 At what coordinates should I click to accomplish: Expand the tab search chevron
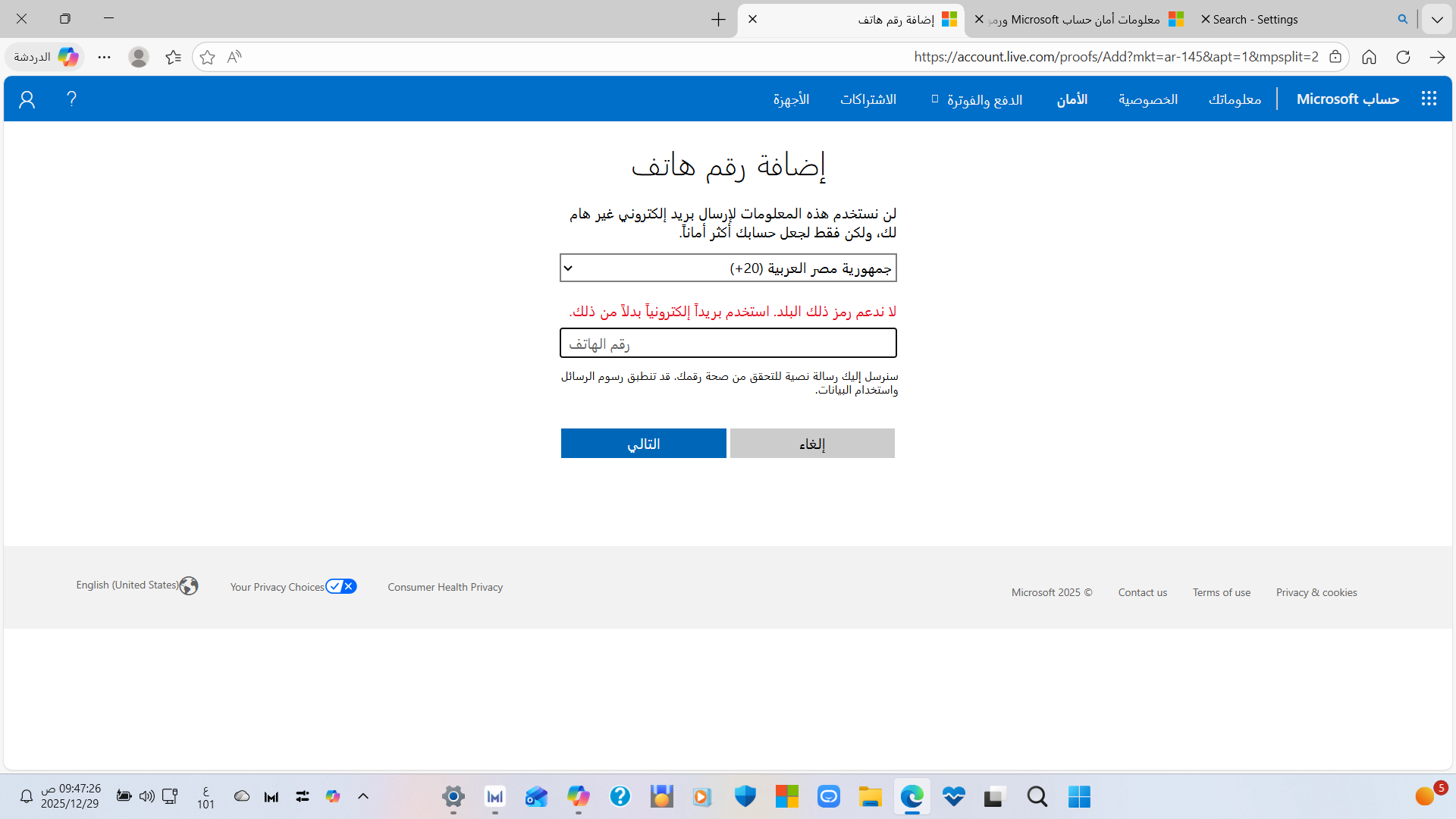coord(1437,20)
